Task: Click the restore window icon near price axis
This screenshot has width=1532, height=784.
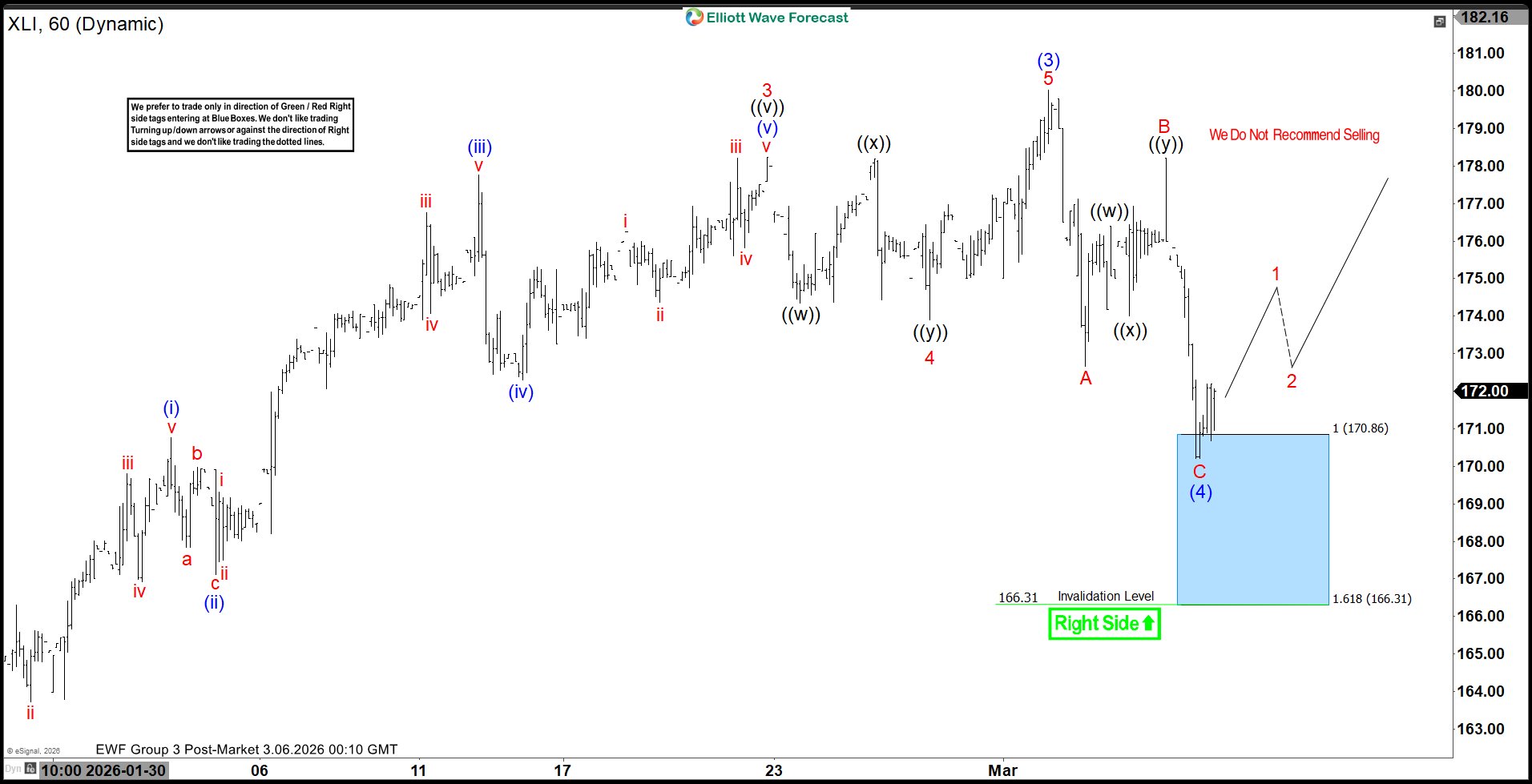Action: [x=1439, y=22]
